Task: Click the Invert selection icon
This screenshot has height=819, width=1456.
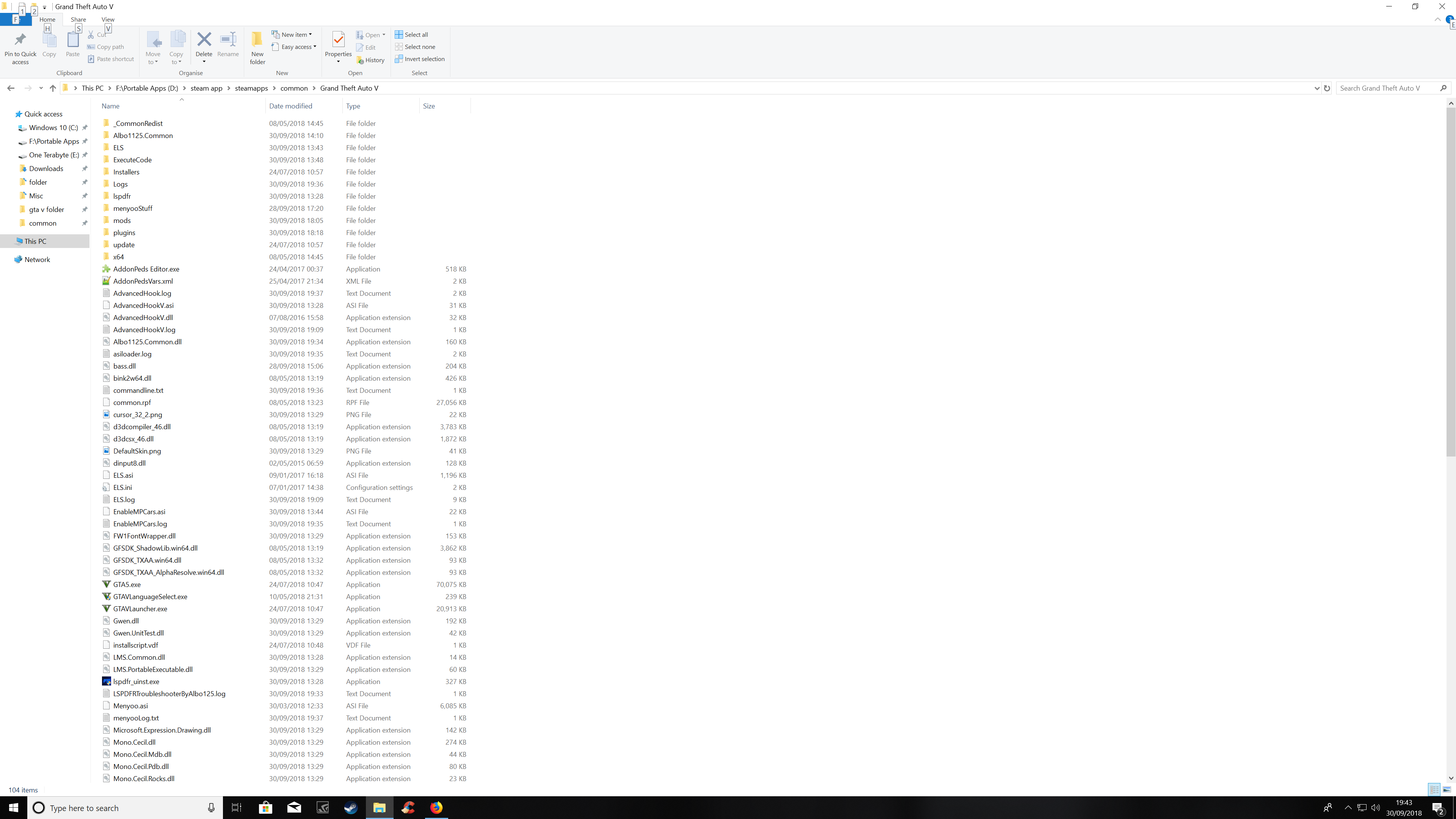Action: point(399,59)
